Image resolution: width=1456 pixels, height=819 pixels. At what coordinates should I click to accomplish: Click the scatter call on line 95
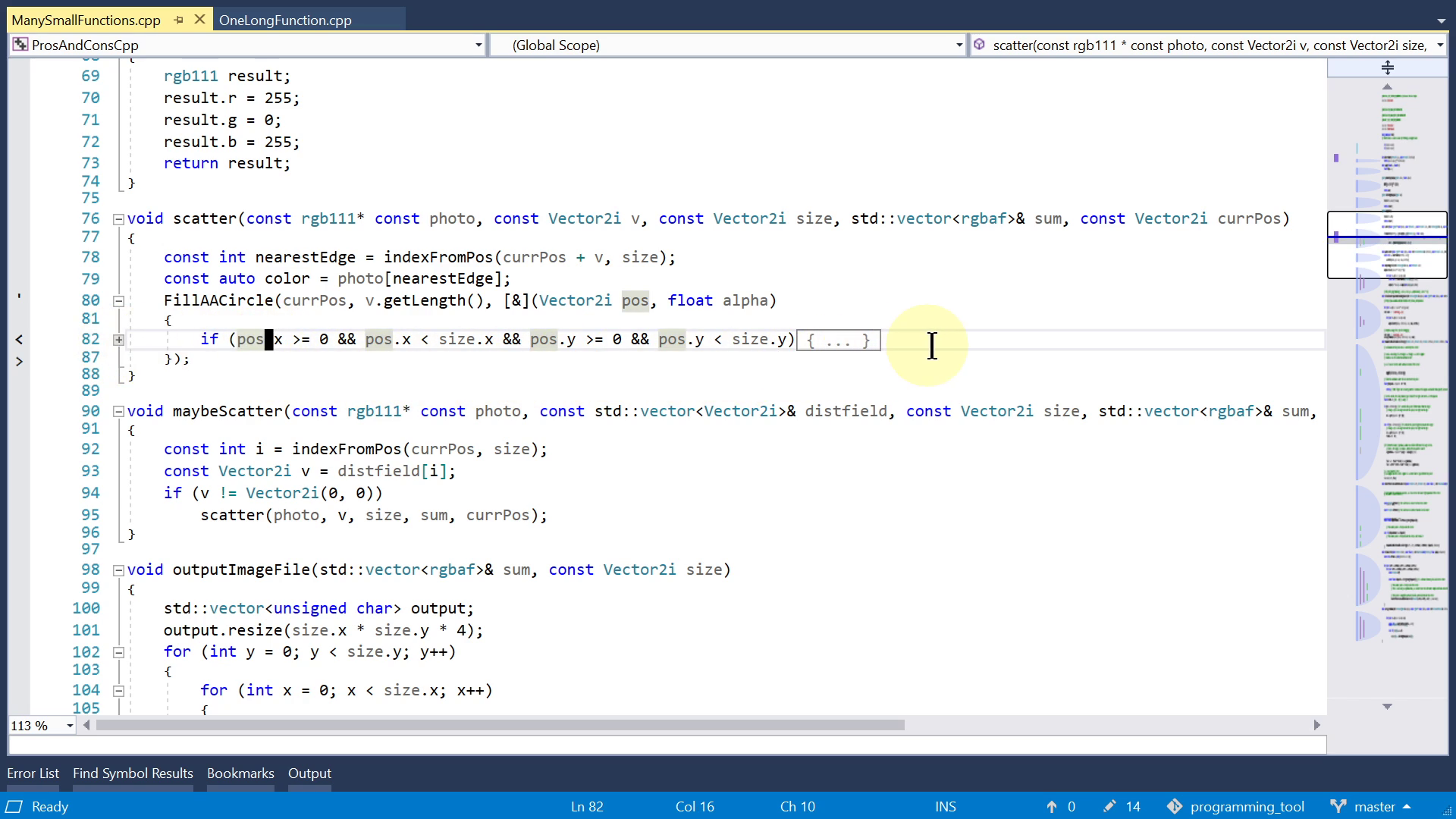pyautogui.click(x=232, y=516)
